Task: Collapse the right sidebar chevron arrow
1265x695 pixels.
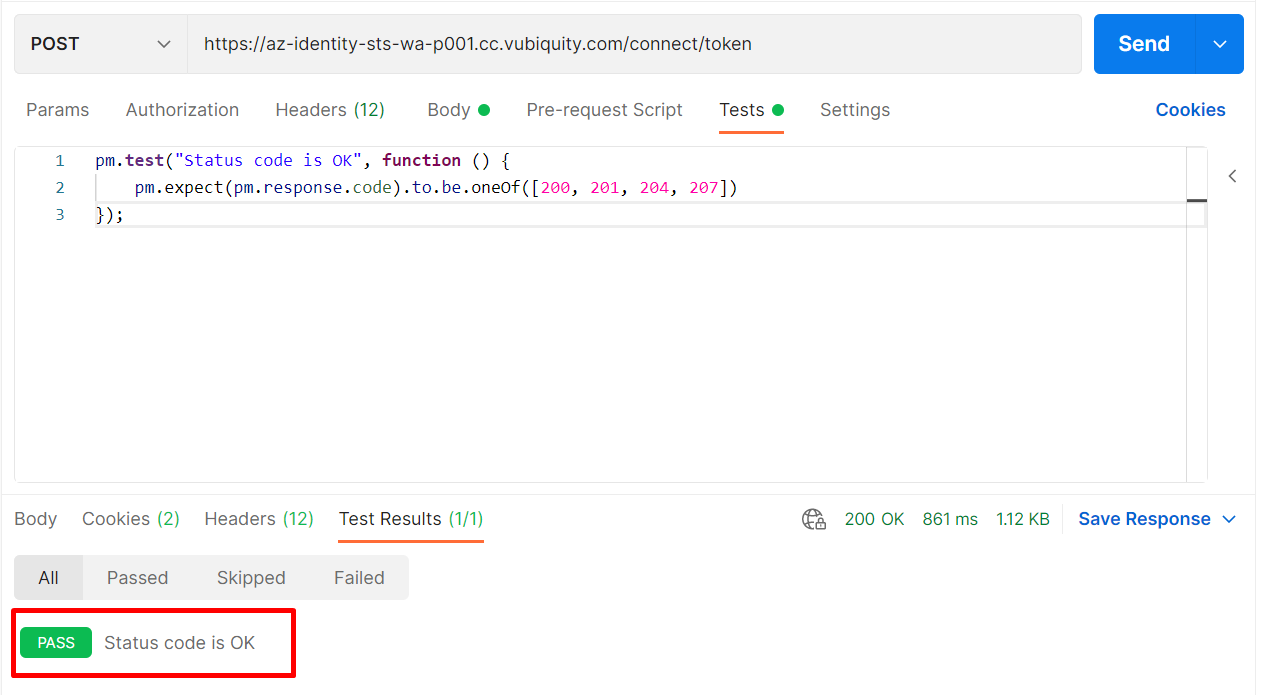Action: [x=1233, y=176]
